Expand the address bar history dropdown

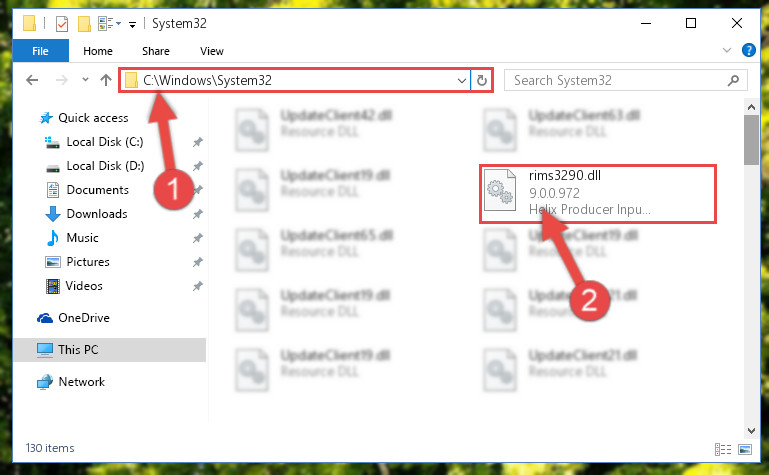click(x=461, y=80)
